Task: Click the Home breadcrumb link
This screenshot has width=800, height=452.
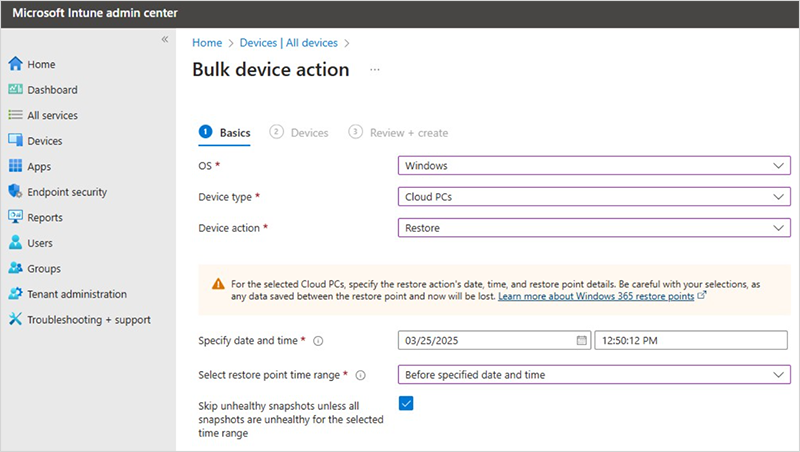Action: [x=207, y=43]
